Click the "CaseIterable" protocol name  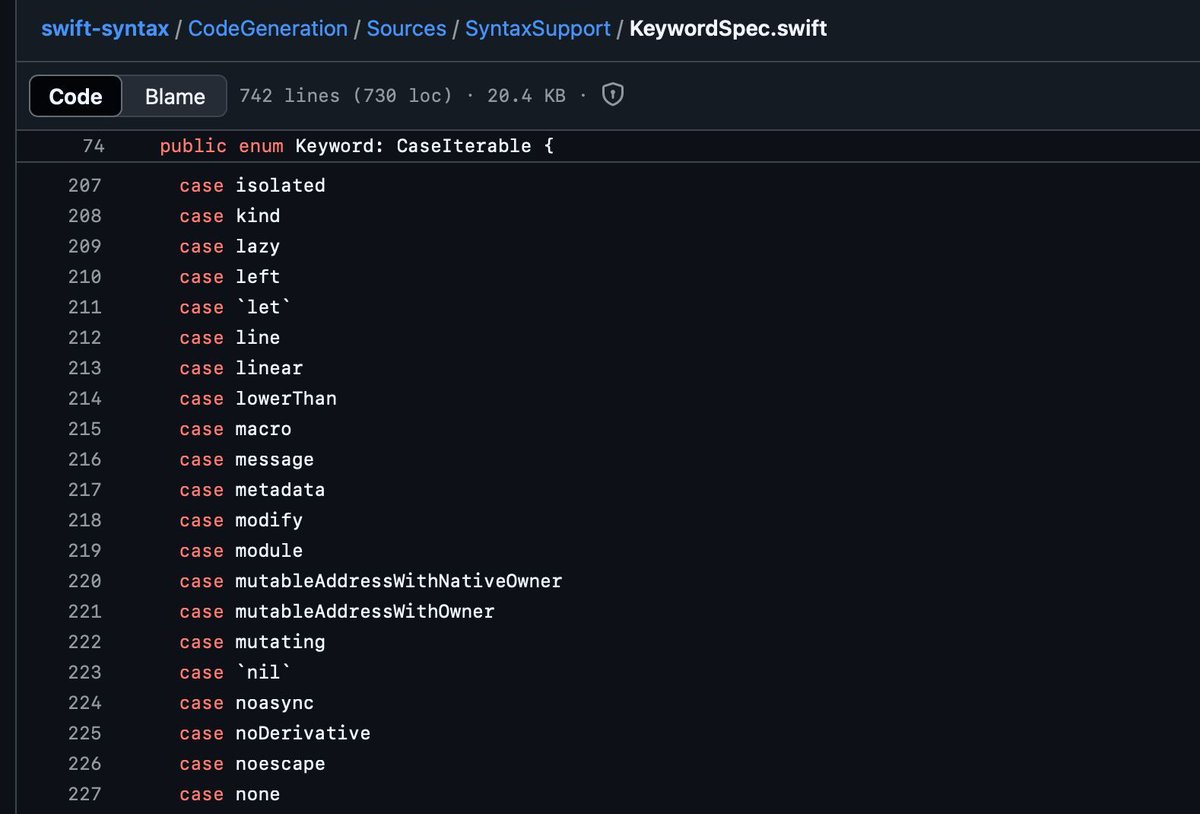tap(464, 146)
